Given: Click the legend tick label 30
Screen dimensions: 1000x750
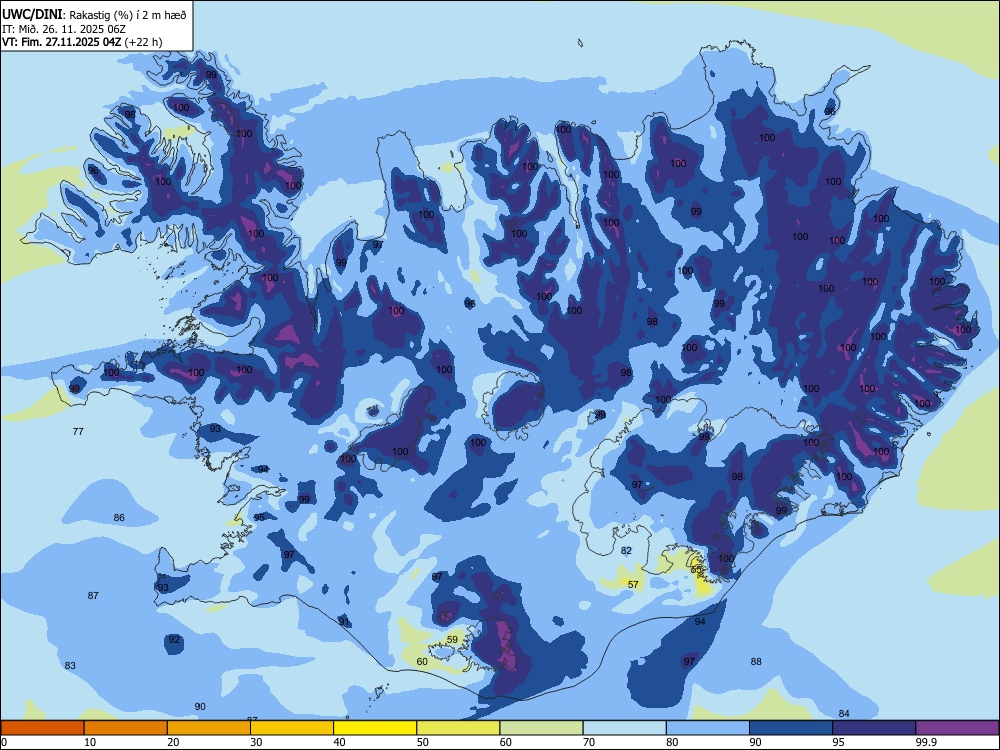Looking at the screenshot, I should pos(256,742).
